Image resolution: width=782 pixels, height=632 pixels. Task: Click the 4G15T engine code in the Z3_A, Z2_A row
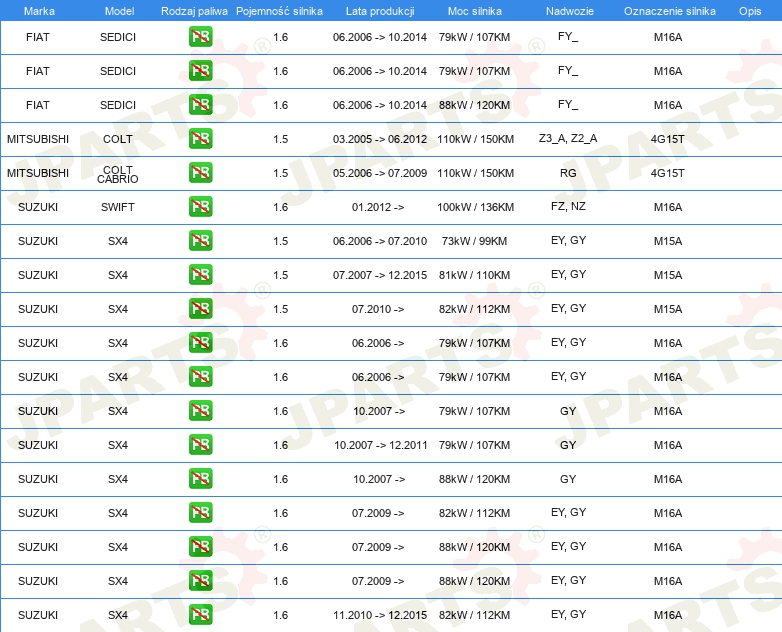coord(668,139)
